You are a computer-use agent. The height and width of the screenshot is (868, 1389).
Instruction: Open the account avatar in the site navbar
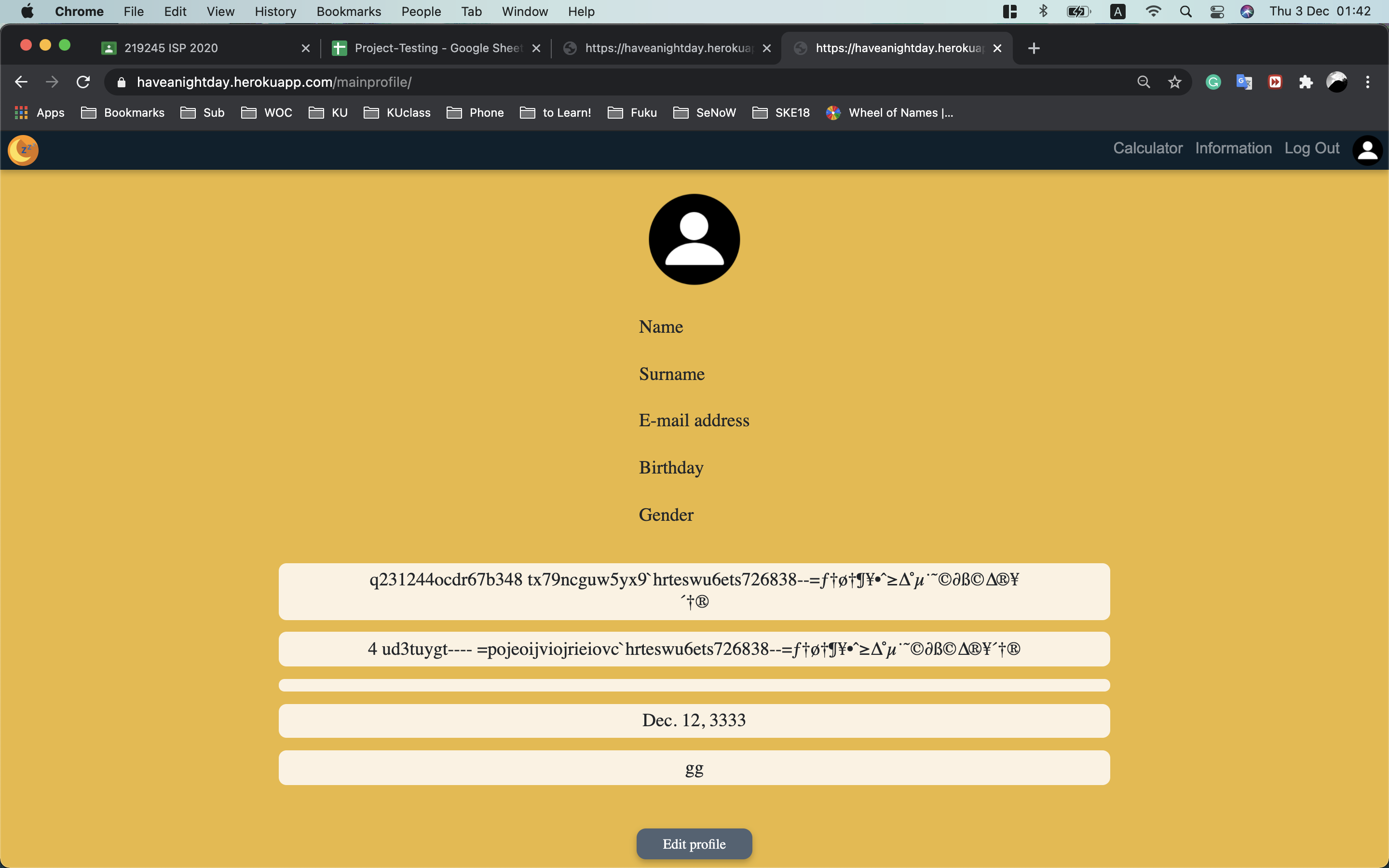[1368, 150]
